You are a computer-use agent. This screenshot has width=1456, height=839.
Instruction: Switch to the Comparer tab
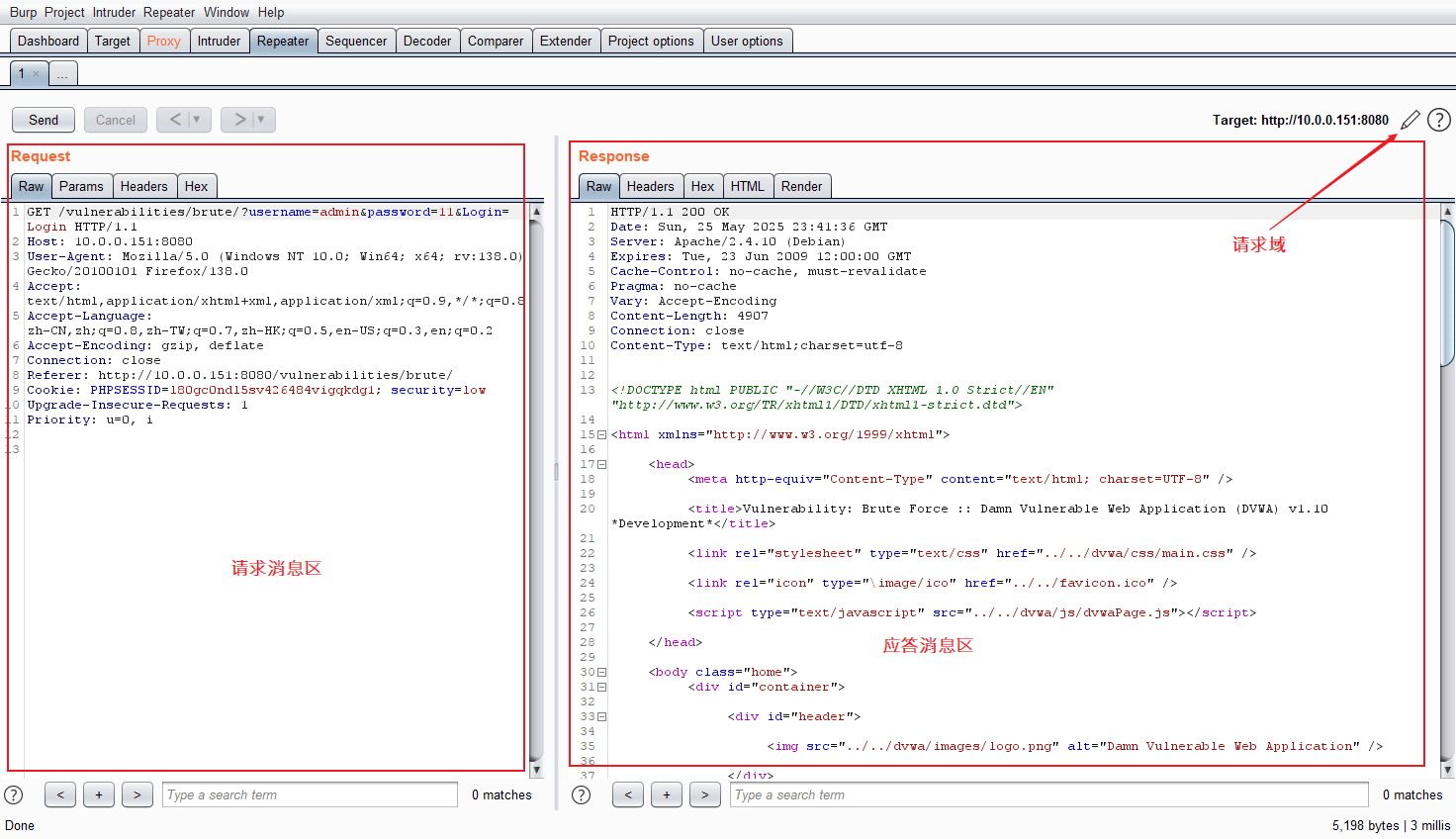[x=496, y=41]
